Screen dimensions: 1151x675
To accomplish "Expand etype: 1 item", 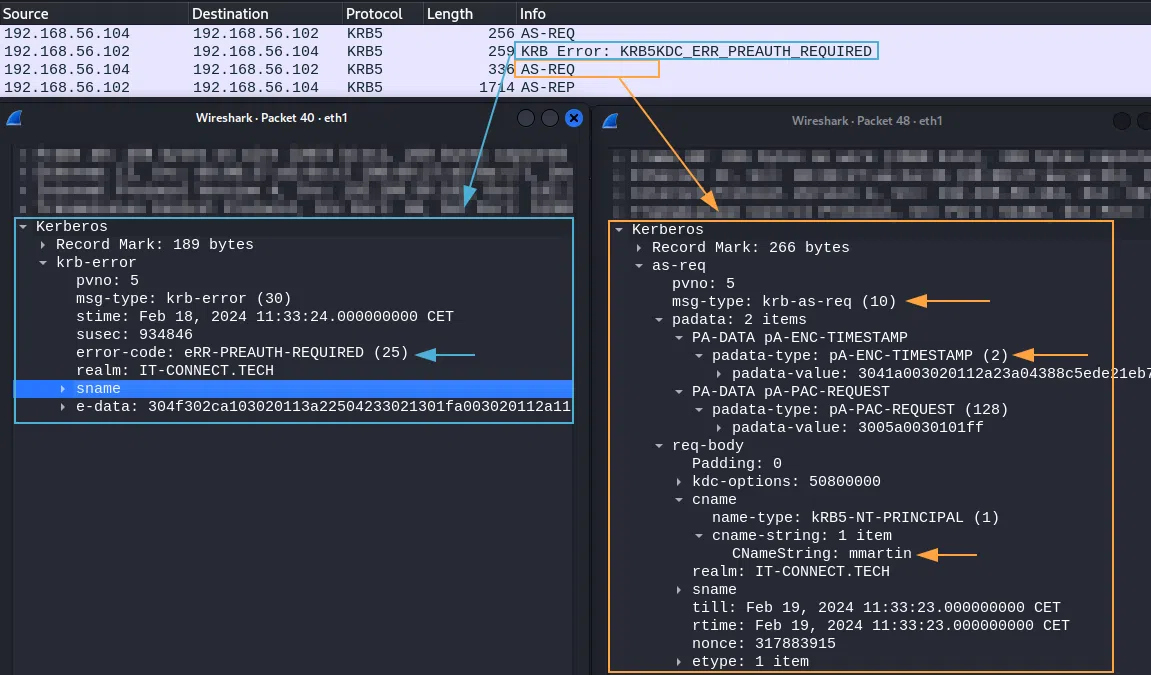I will (679, 661).
